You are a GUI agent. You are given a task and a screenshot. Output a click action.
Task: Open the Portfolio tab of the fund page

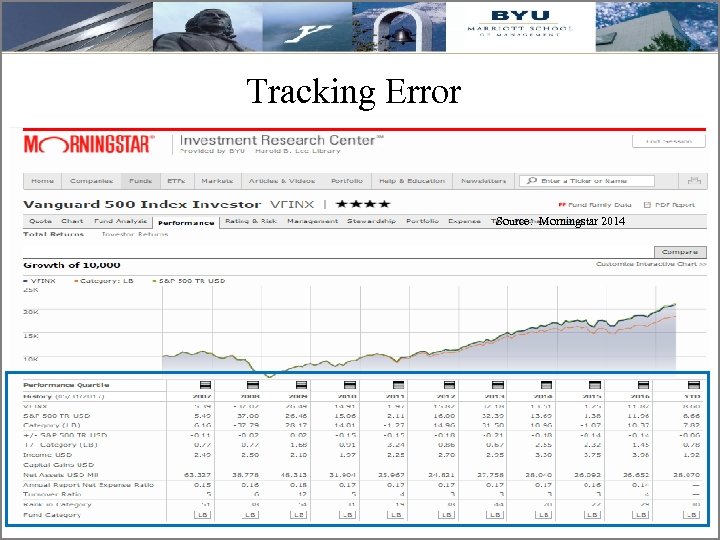point(422,221)
